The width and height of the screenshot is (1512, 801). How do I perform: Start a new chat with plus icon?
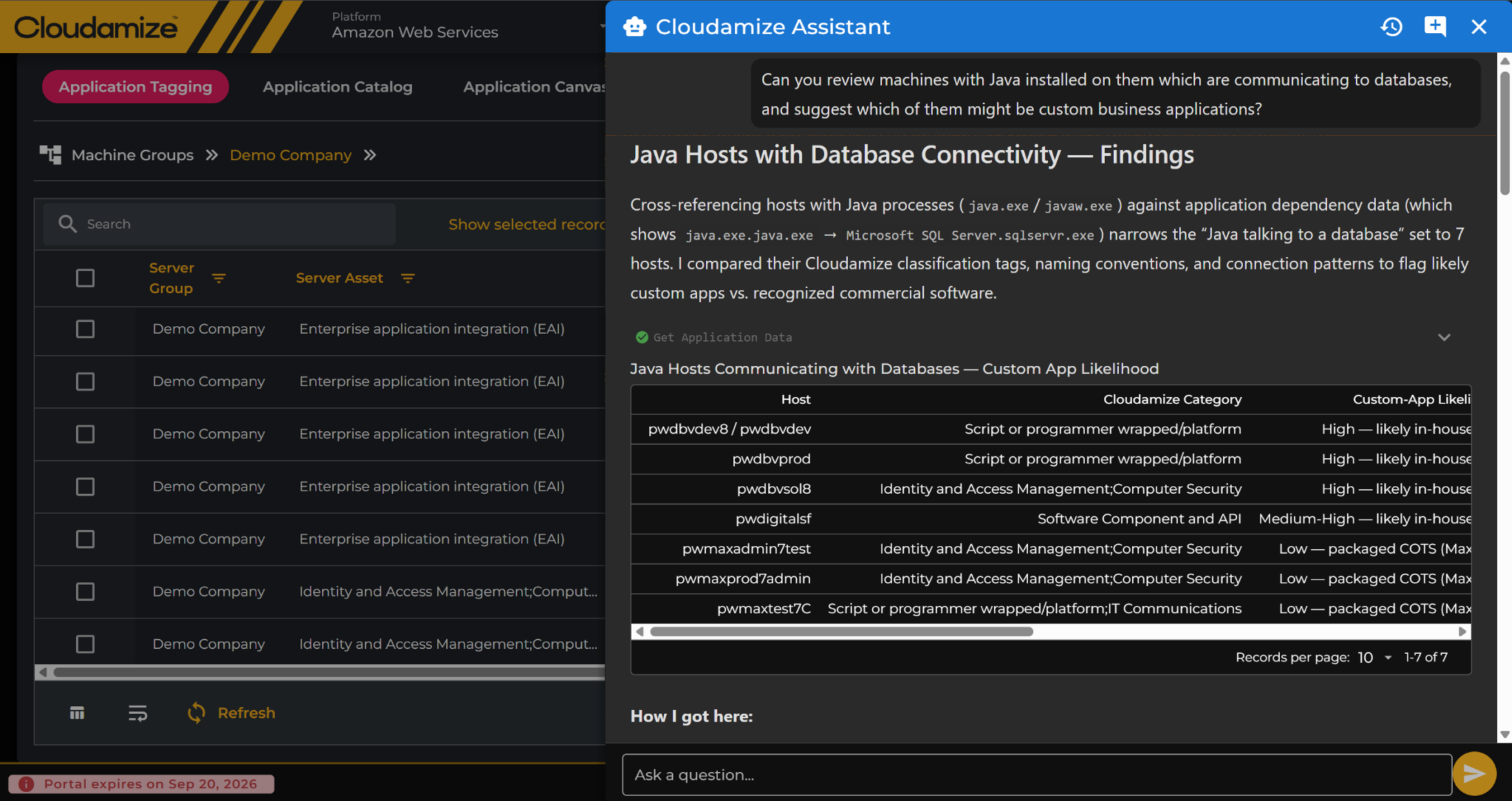click(x=1435, y=27)
